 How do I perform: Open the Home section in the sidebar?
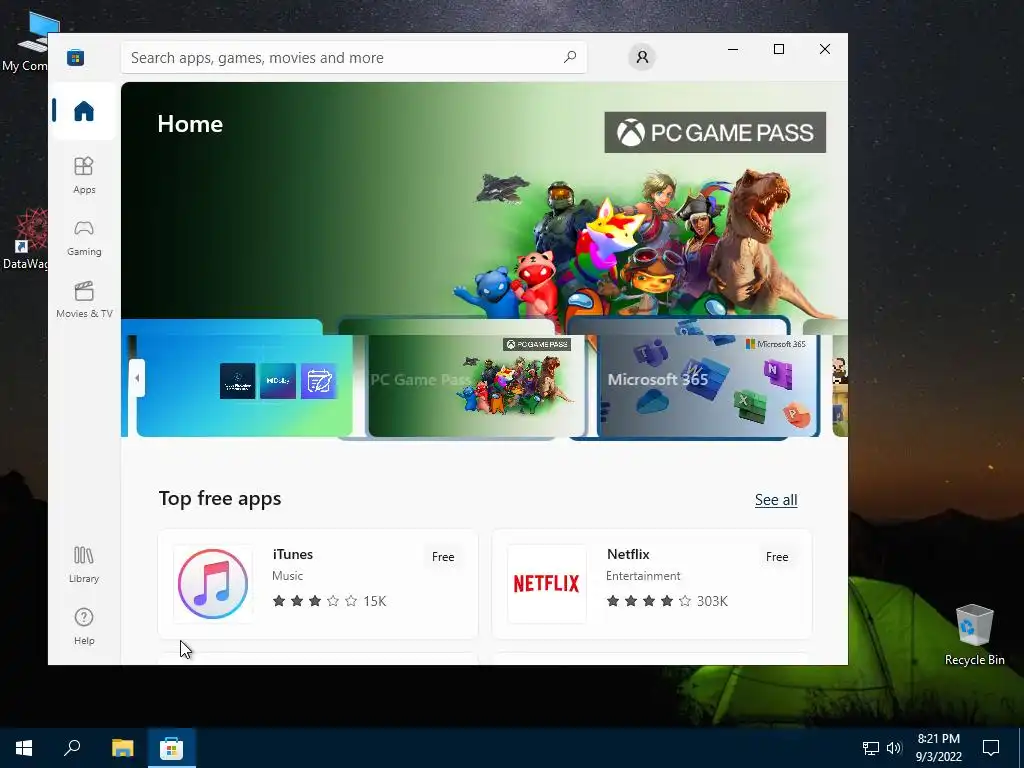pos(84,111)
